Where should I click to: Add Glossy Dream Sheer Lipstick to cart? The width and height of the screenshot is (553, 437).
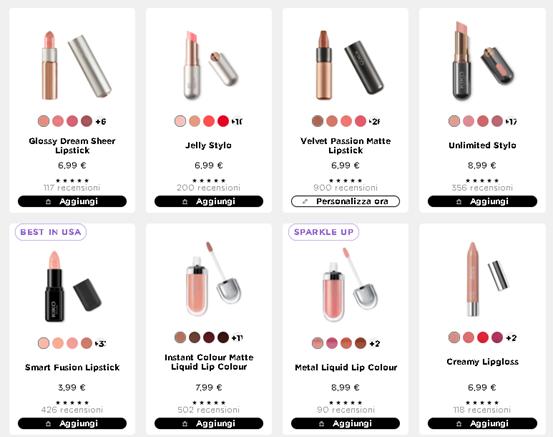tap(72, 201)
